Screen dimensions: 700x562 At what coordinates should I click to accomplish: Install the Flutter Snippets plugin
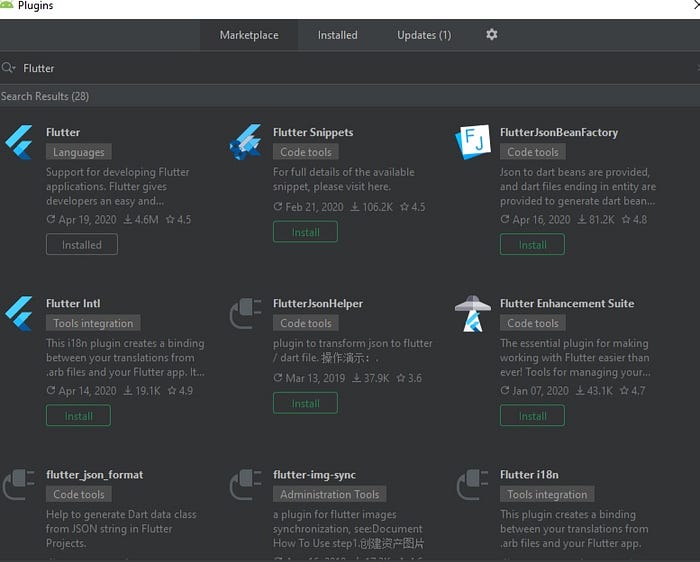[x=305, y=232]
